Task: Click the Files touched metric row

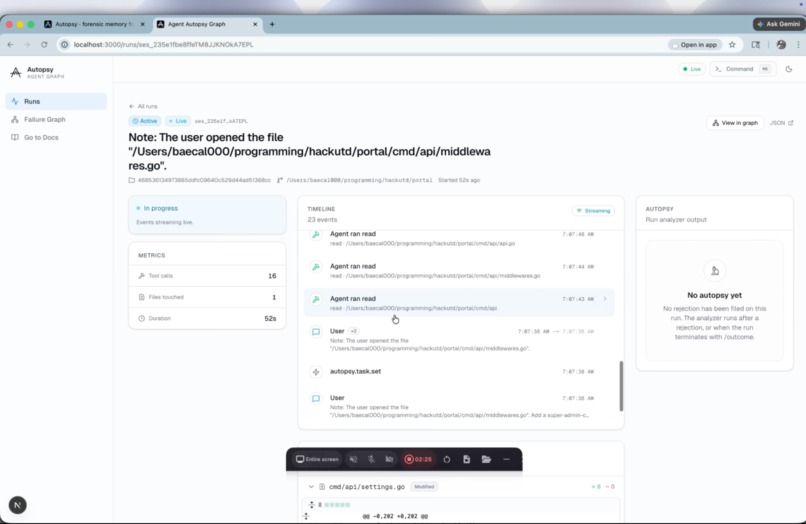Action: [x=207, y=297]
